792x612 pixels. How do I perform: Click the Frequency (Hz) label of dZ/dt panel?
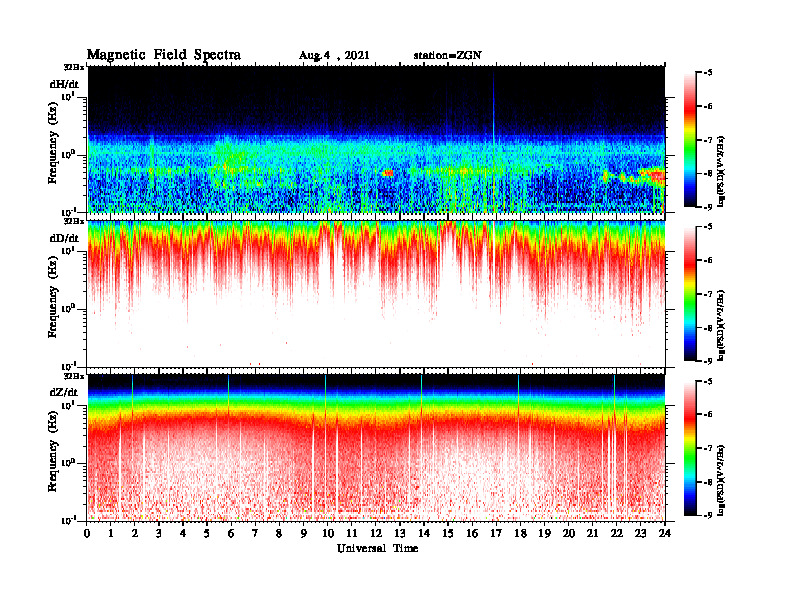53,451
